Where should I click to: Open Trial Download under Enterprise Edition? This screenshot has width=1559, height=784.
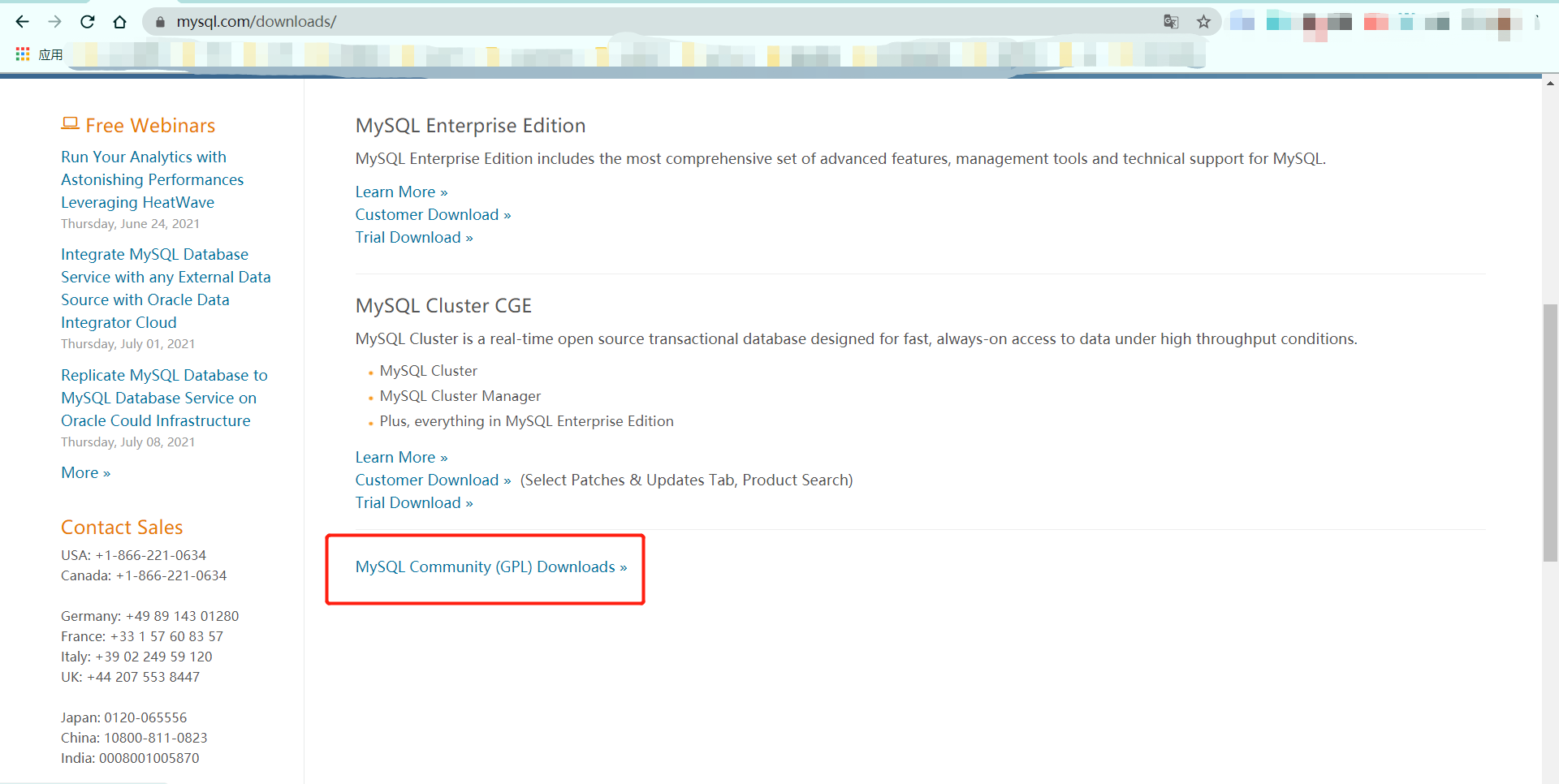click(414, 237)
